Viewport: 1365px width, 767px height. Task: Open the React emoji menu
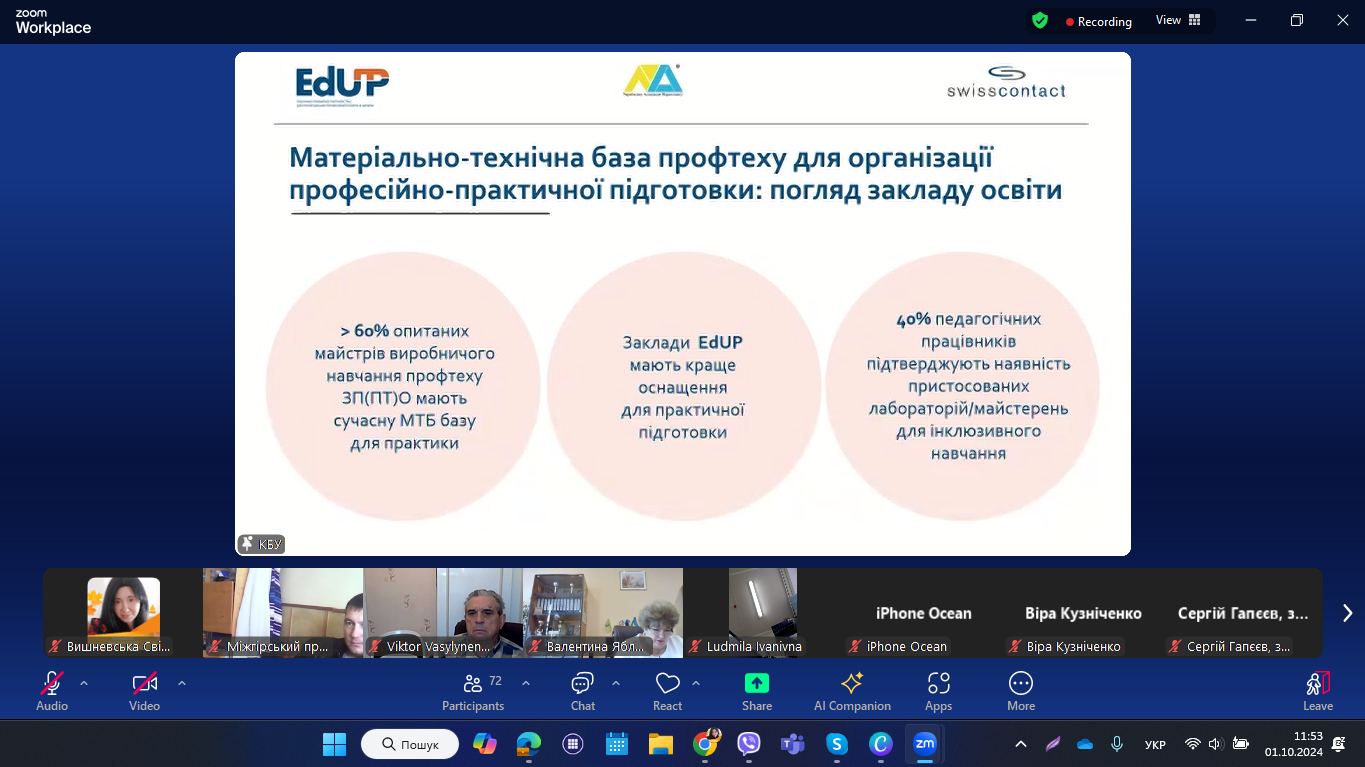667,691
